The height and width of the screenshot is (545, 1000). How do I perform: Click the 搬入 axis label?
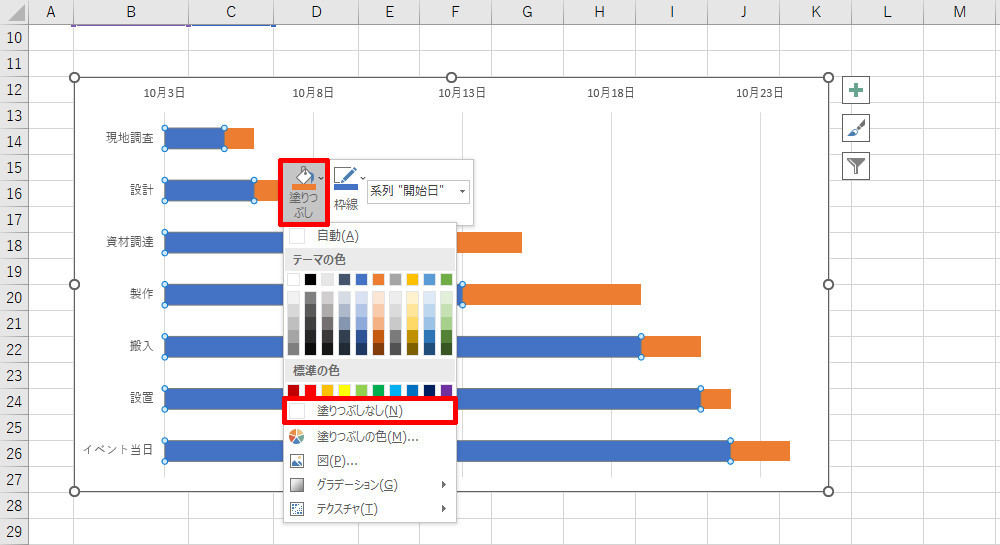click(x=142, y=346)
